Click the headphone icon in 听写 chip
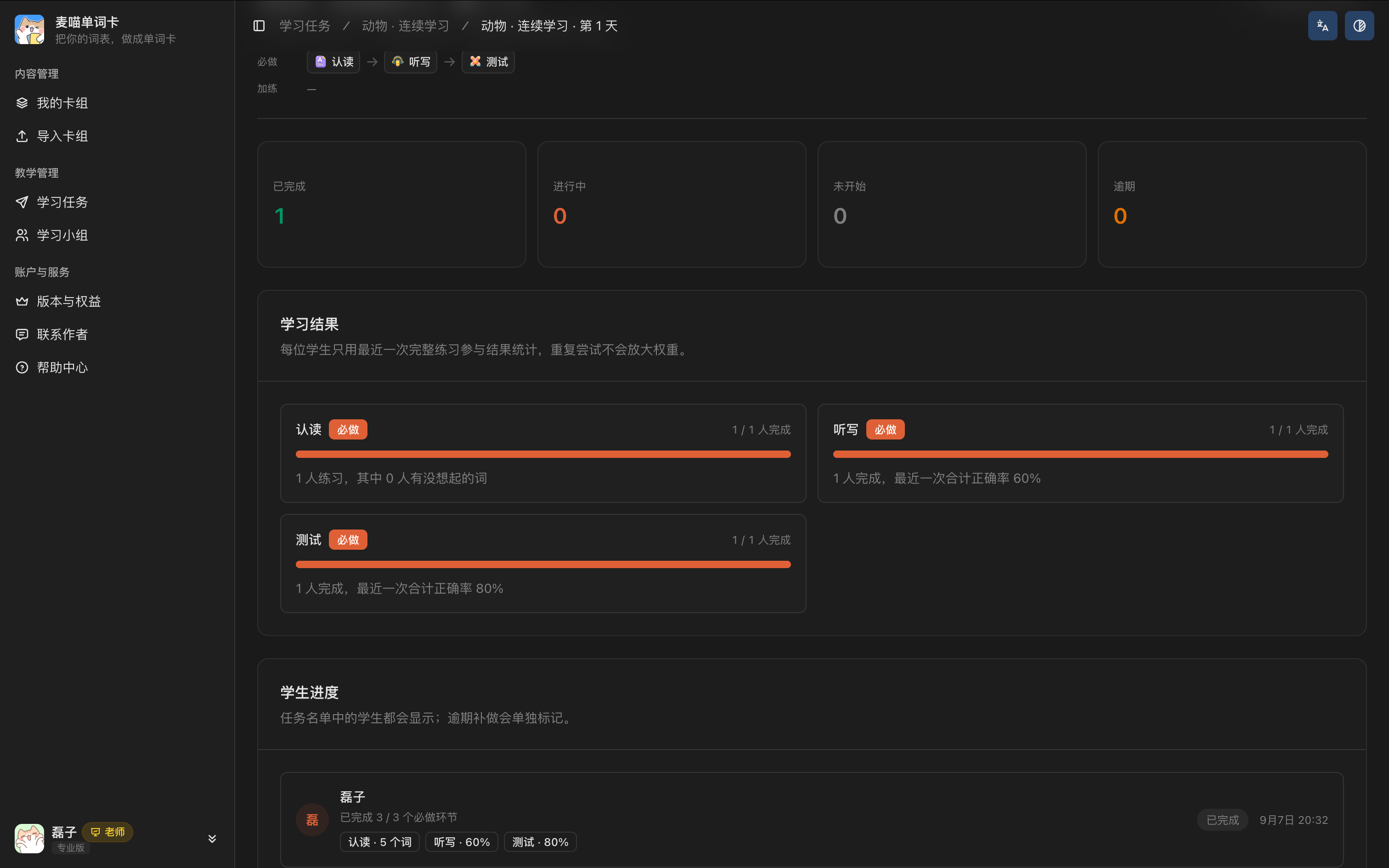 point(398,62)
